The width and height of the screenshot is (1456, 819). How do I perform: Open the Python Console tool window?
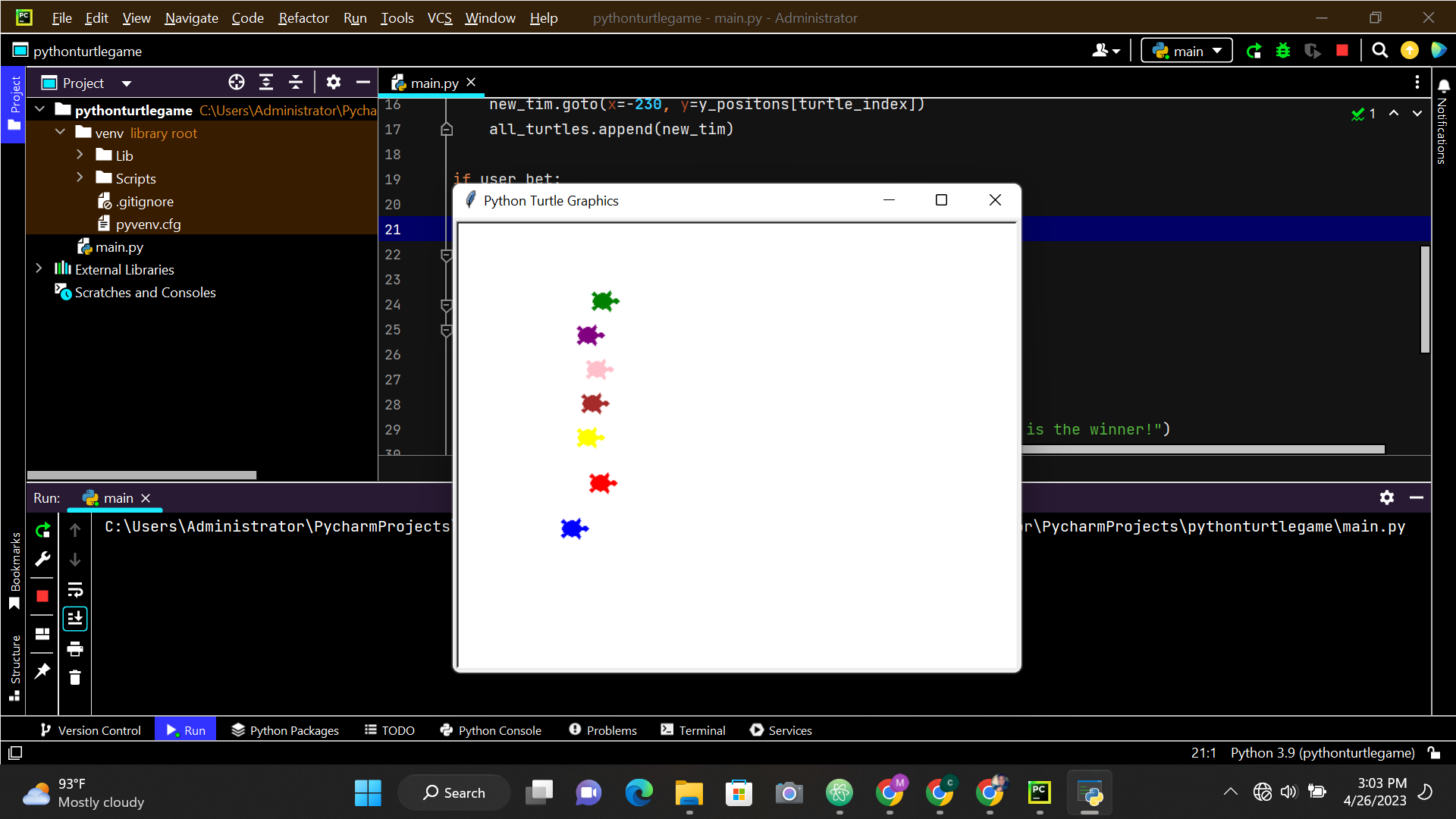pyautogui.click(x=491, y=730)
